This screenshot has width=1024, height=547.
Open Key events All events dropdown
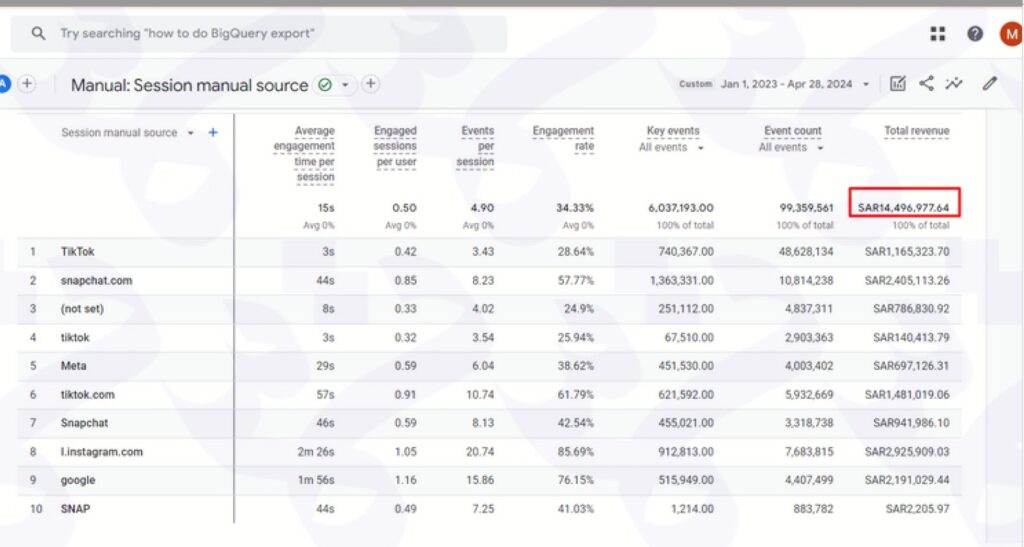pyautogui.click(x=671, y=148)
